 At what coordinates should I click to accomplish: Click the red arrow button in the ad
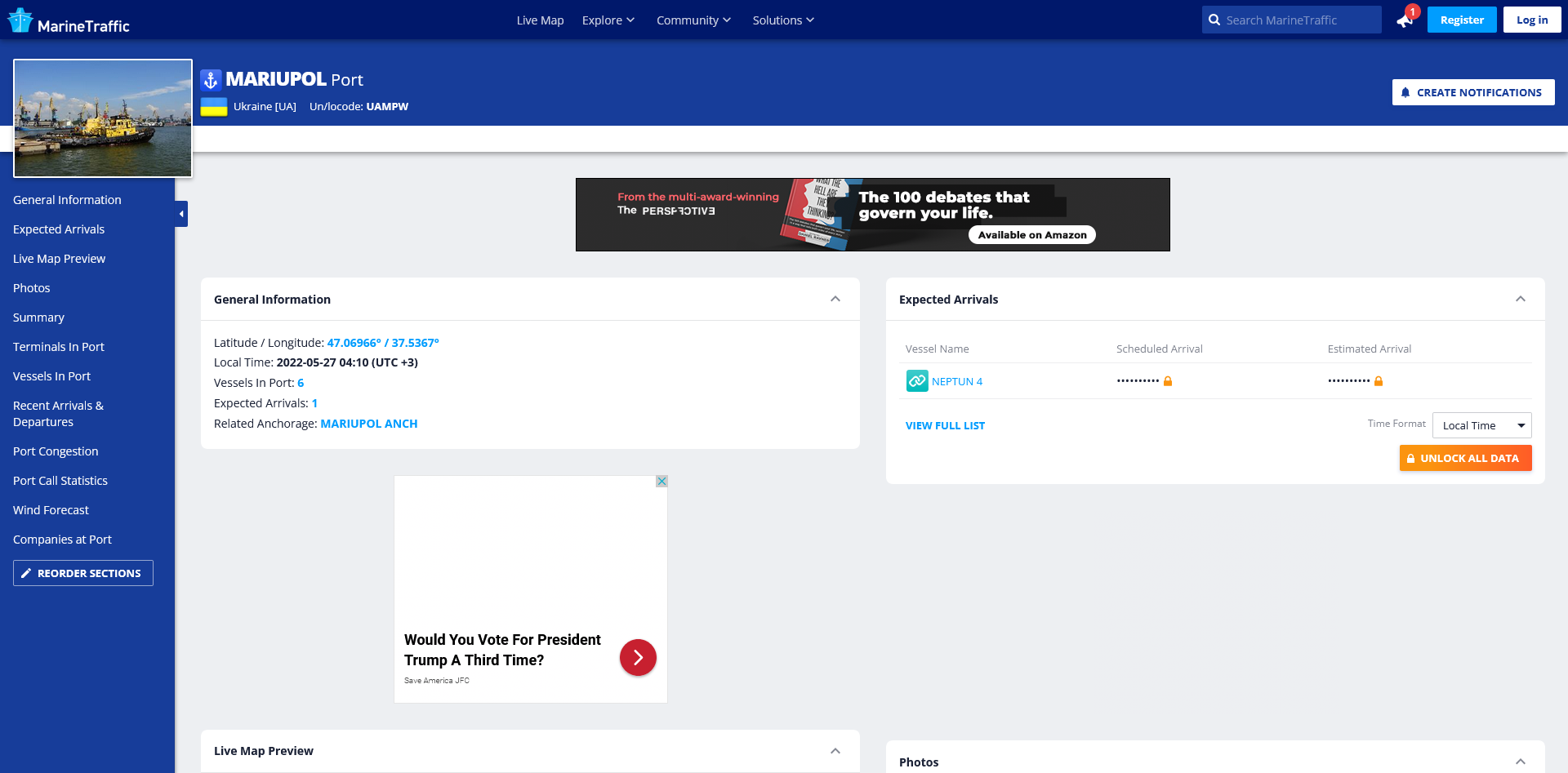click(x=638, y=658)
